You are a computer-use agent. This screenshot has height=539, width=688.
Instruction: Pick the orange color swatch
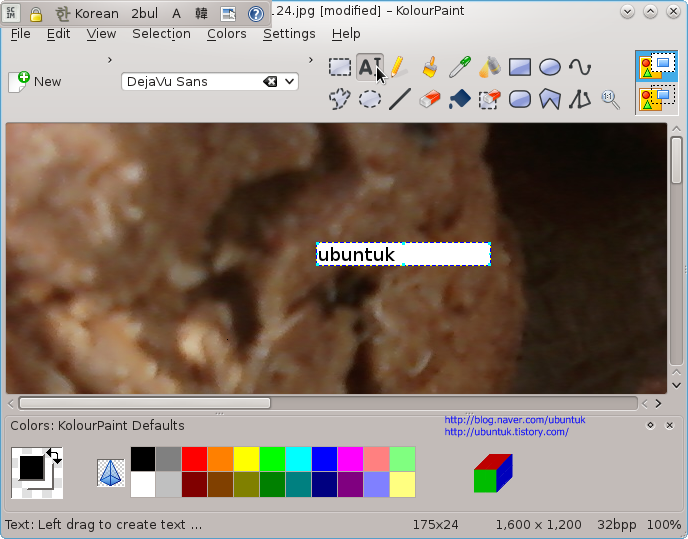pyautogui.click(x=220, y=459)
